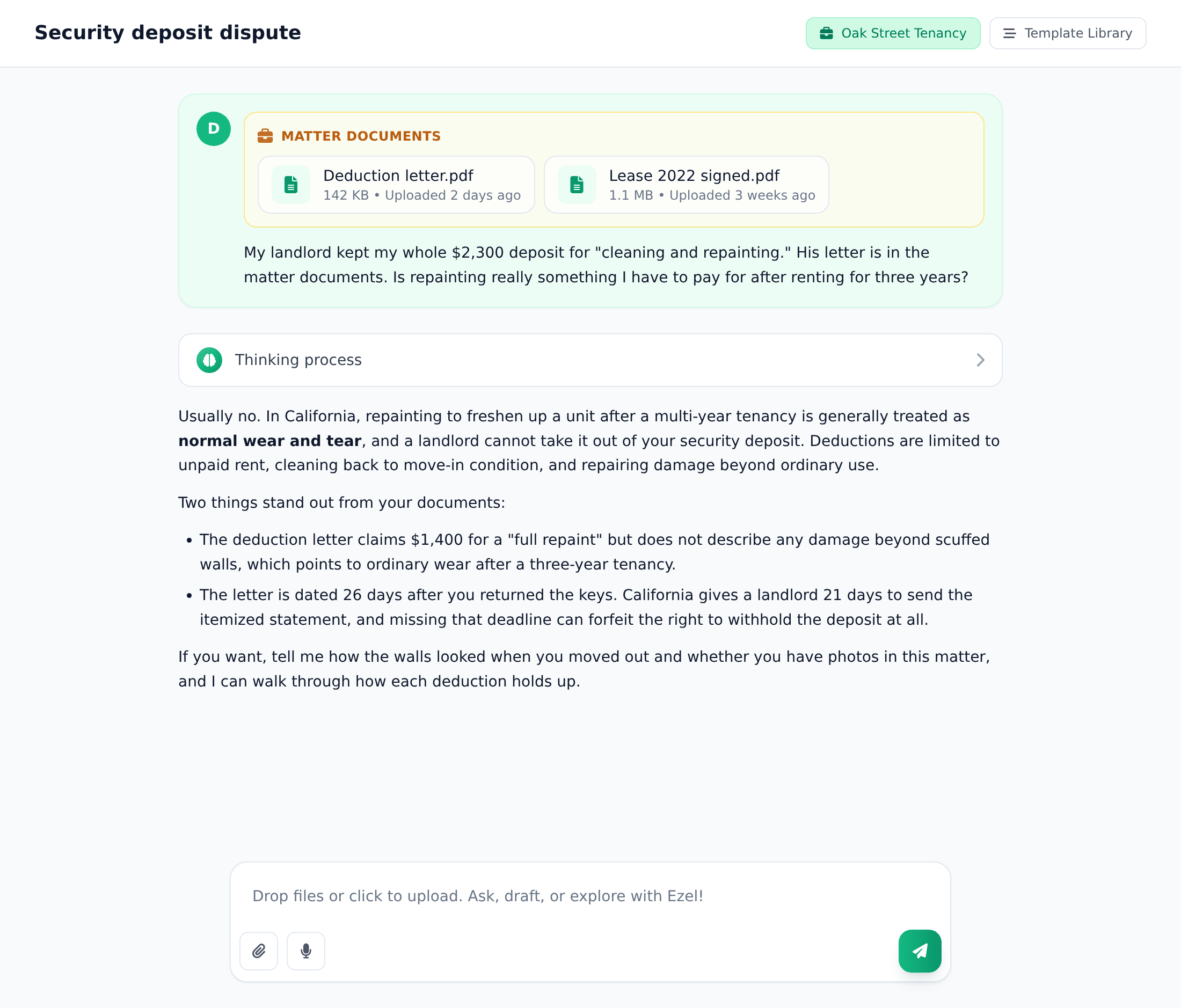
Task: Select the user message about $2,300 deposit
Action: pyautogui.click(x=607, y=265)
